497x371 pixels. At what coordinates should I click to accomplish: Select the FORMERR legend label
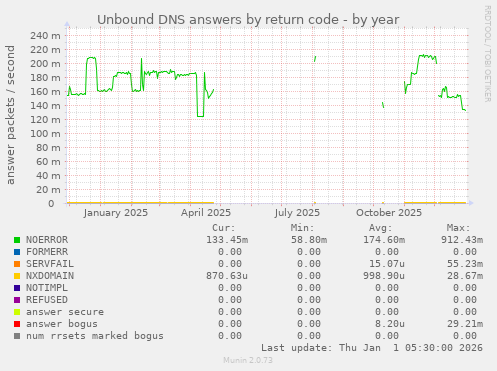tap(47, 252)
